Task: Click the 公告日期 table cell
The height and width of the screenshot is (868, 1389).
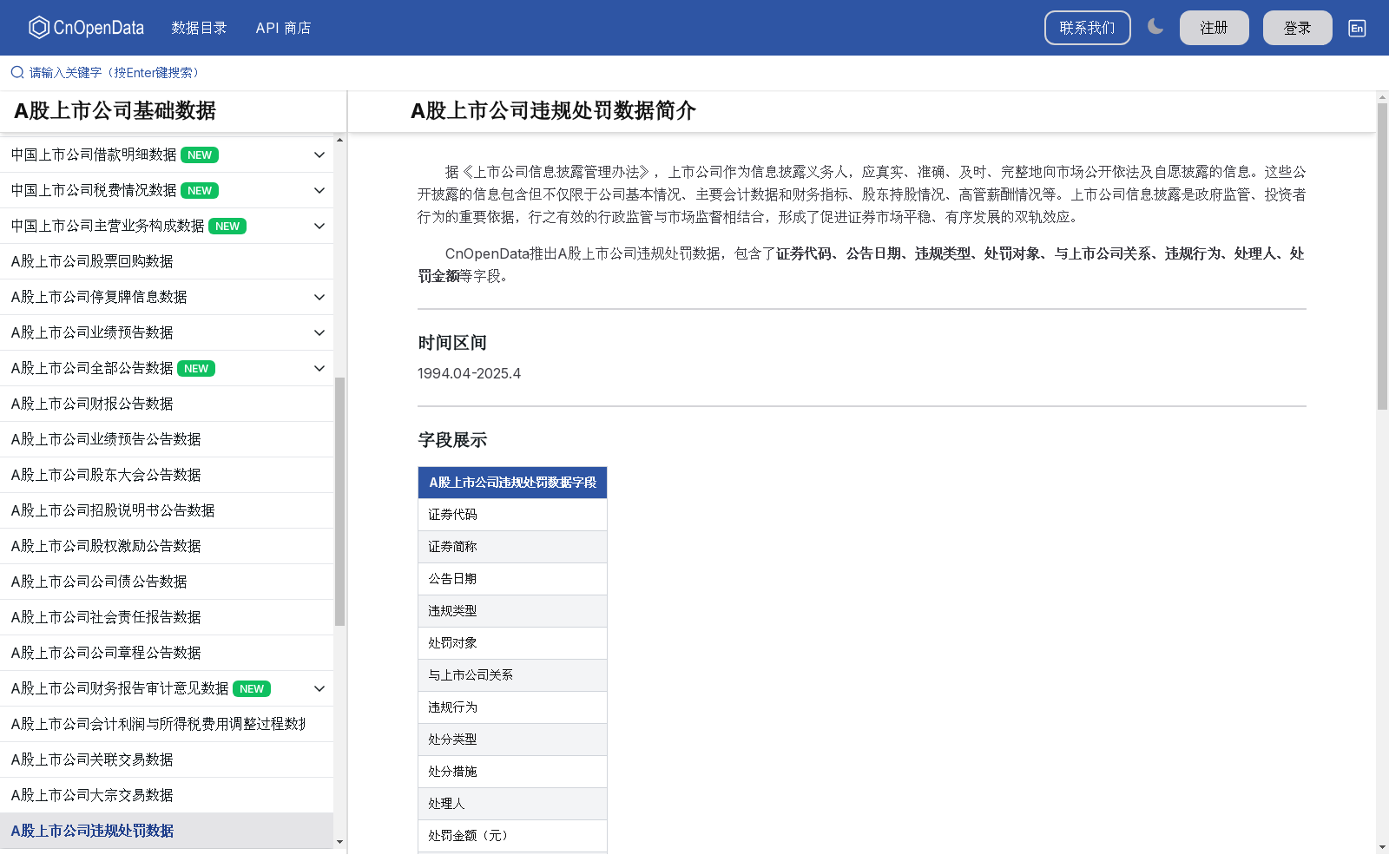Action: click(512, 579)
